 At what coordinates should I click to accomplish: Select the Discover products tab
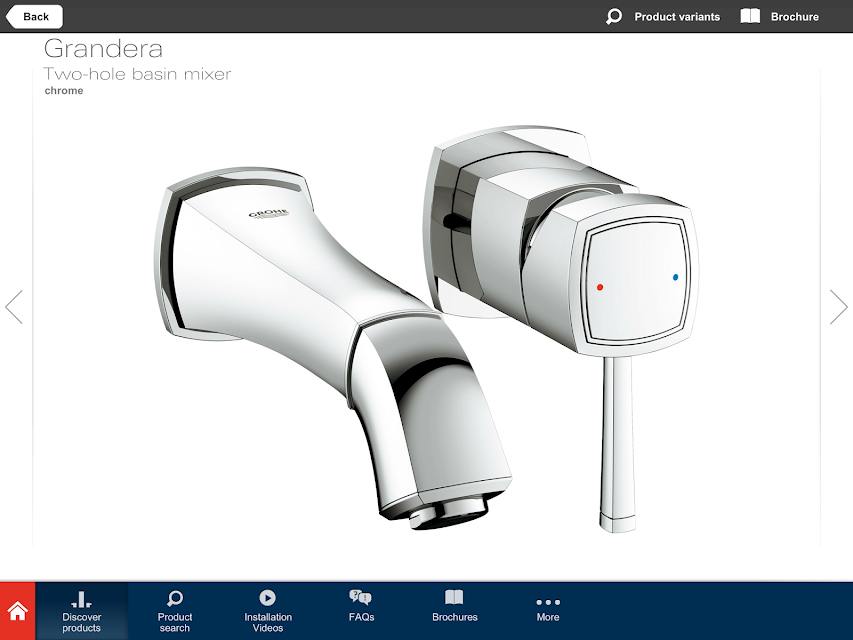[82, 611]
